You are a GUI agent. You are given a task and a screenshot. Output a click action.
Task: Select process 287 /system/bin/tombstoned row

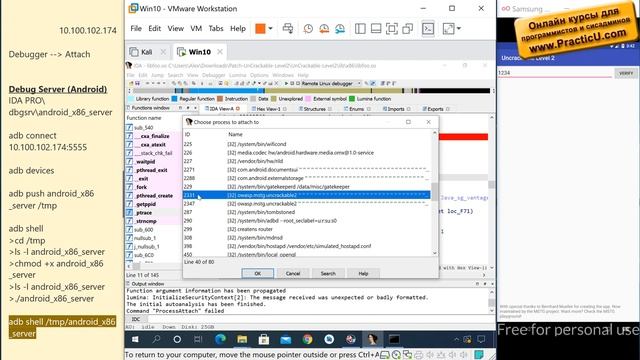pos(307,212)
